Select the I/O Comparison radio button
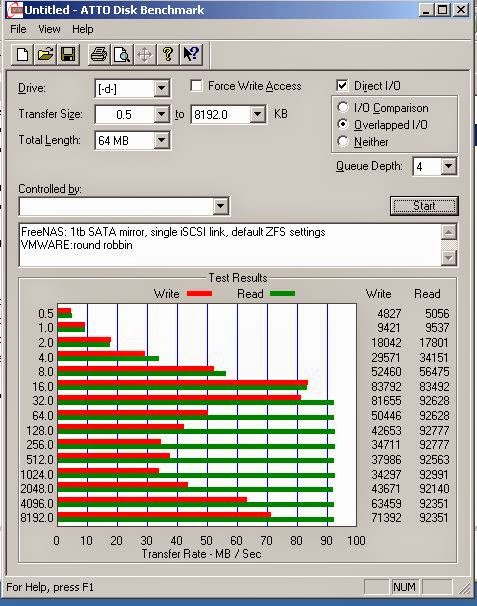The image size is (477, 606). click(342, 107)
